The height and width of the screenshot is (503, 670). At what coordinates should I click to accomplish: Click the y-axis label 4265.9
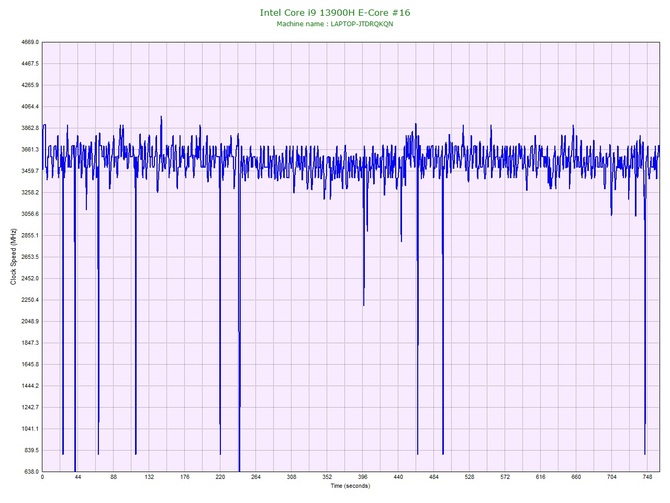29,85
